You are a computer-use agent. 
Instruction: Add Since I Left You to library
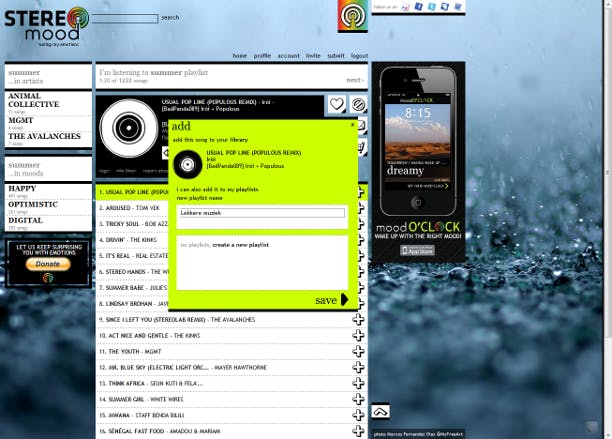coord(358,319)
